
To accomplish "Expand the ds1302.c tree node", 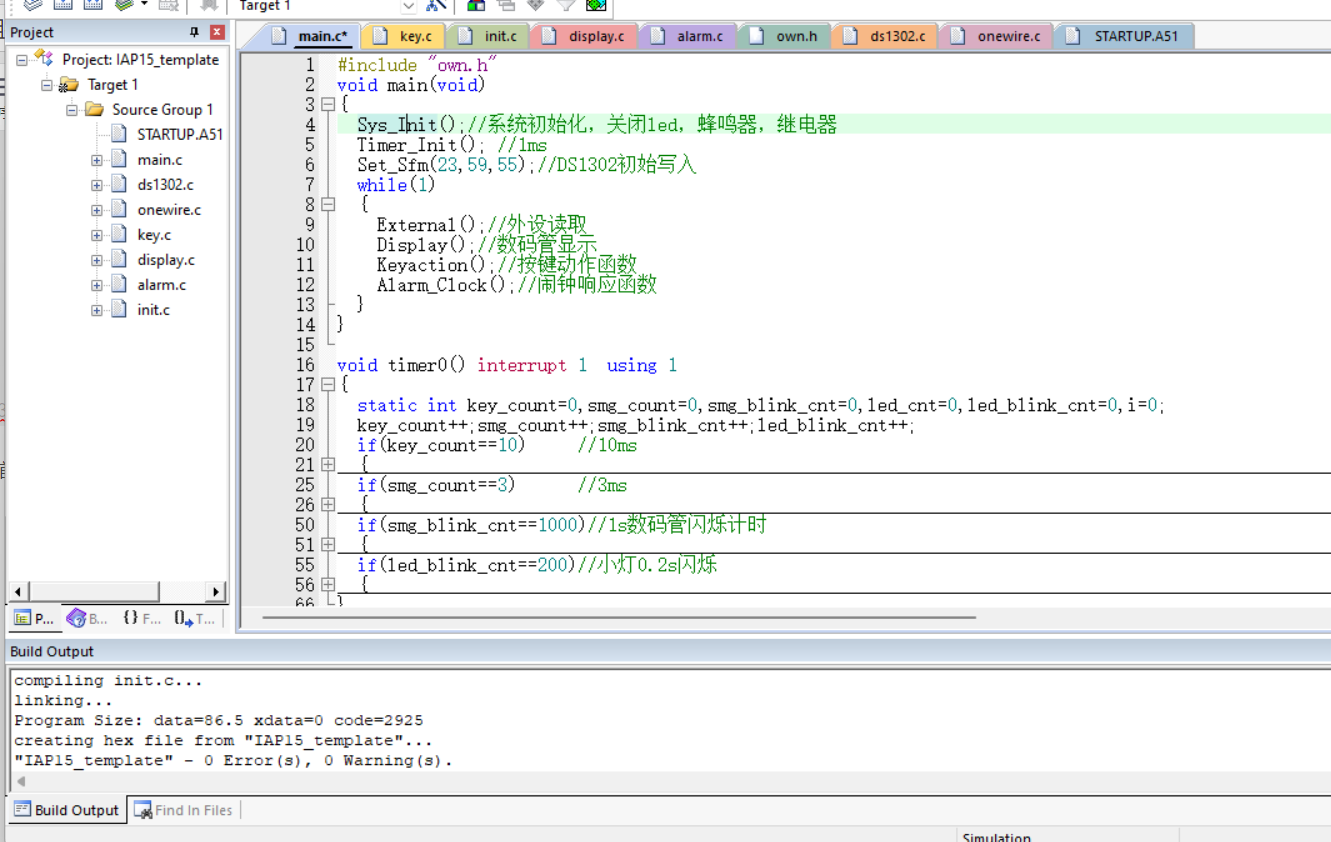I will (x=97, y=185).
